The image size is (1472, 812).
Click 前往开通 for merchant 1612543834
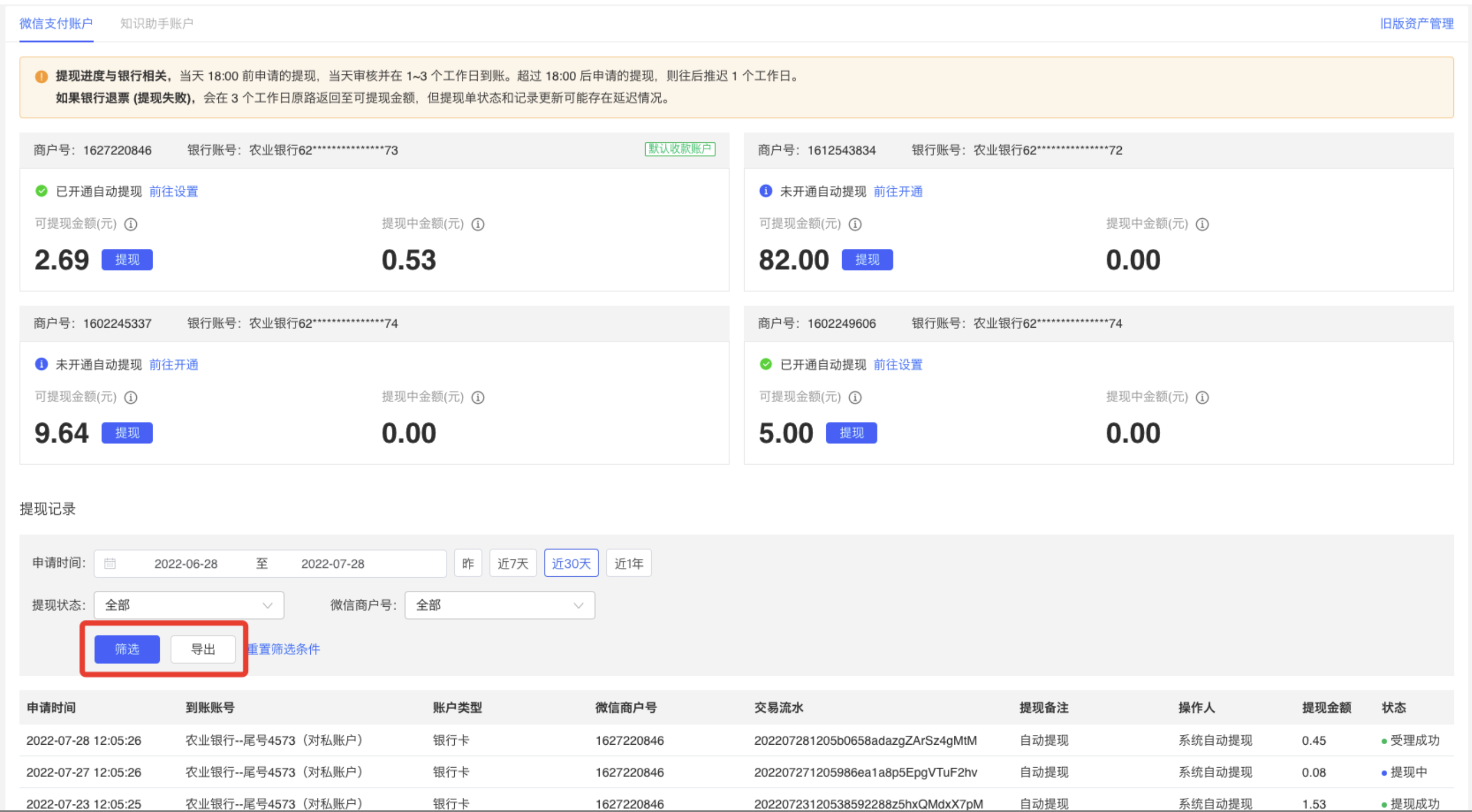pyautogui.click(x=898, y=192)
